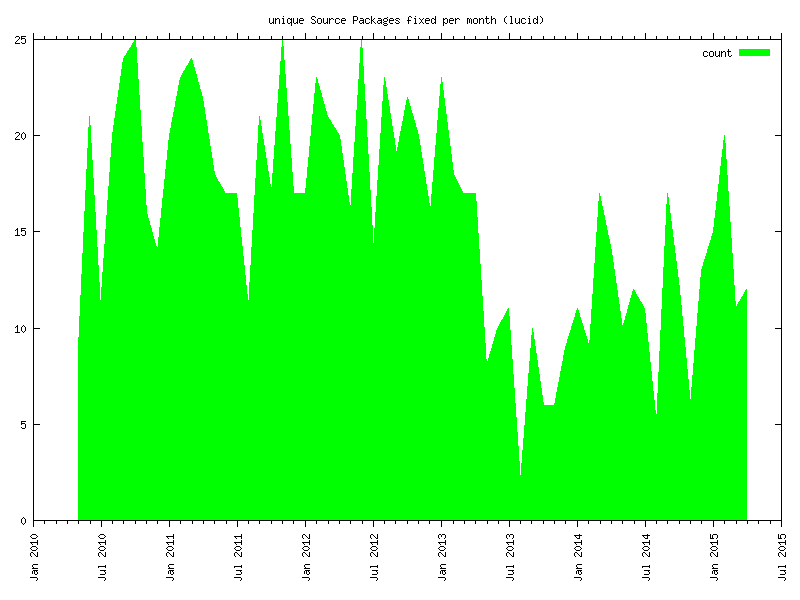Click the 'Jul 2015' x-axis label

click(782, 557)
